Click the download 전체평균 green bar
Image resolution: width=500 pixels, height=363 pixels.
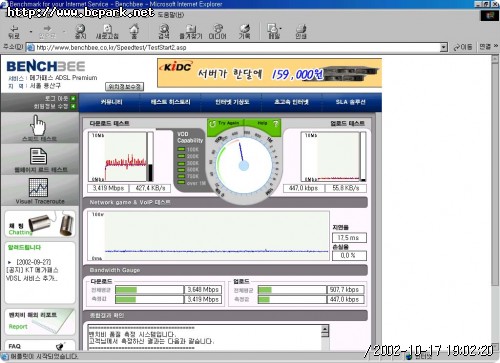coord(126,290)
